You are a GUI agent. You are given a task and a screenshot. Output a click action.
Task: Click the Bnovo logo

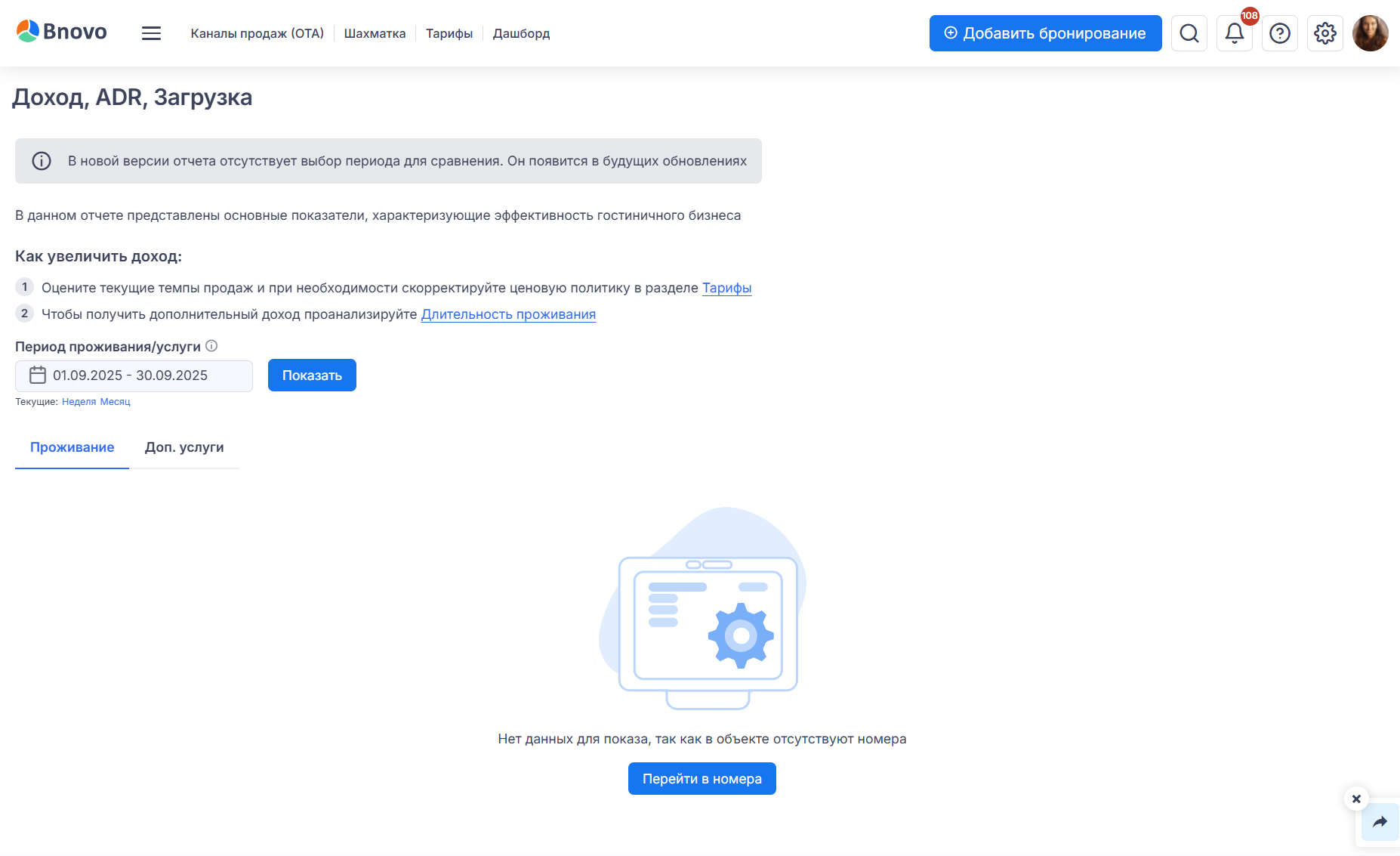(62, 32)
